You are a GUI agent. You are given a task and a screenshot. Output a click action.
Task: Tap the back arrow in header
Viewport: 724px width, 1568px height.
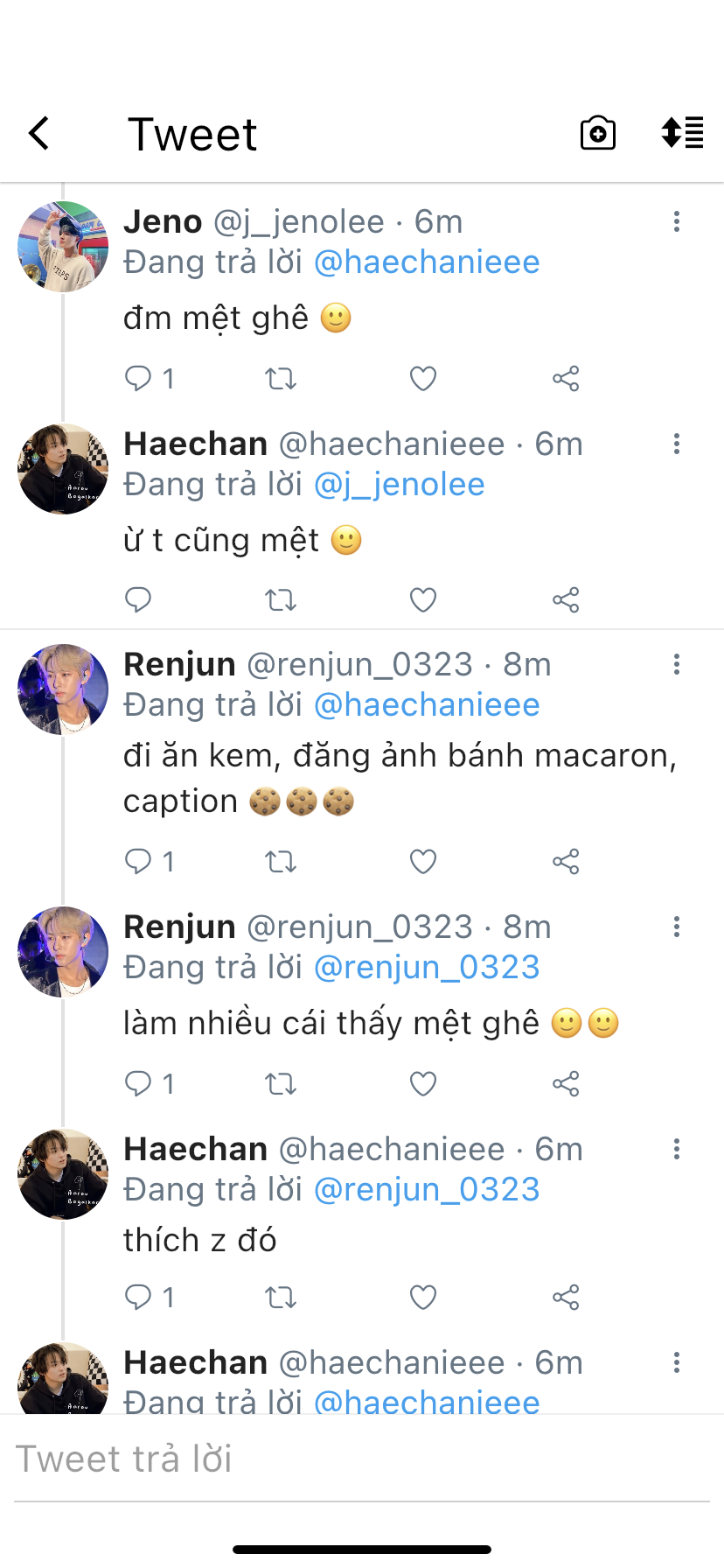[39, 134]
